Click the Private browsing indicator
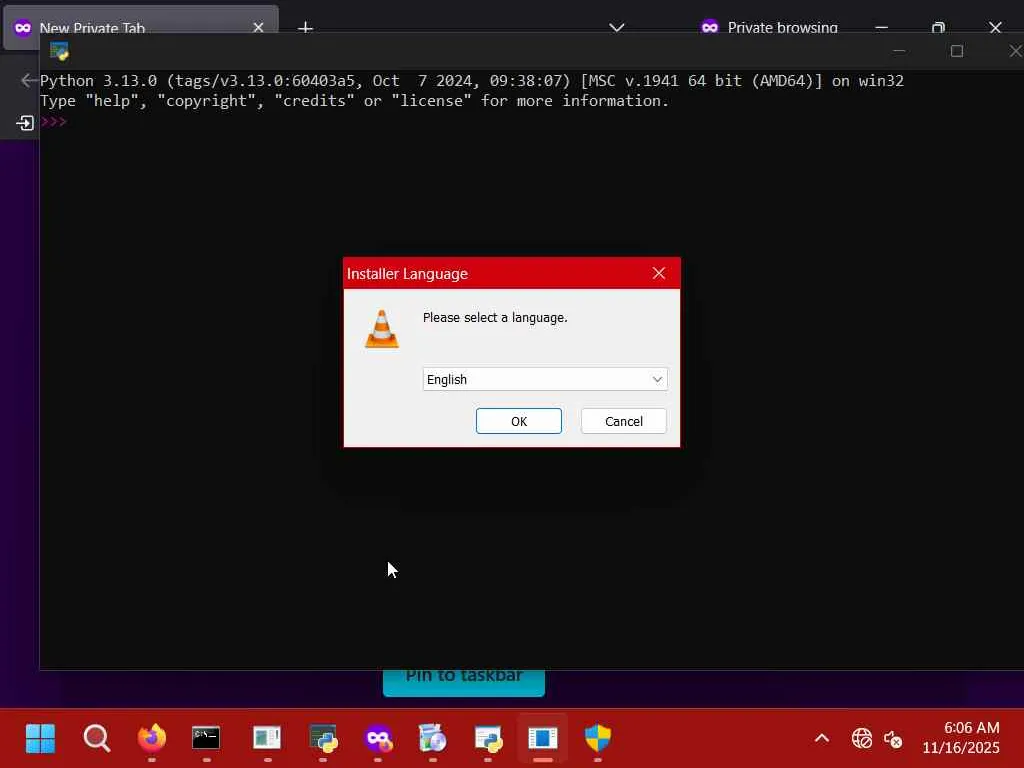This screenshot has height=768, width=1024. coord(769,27)
